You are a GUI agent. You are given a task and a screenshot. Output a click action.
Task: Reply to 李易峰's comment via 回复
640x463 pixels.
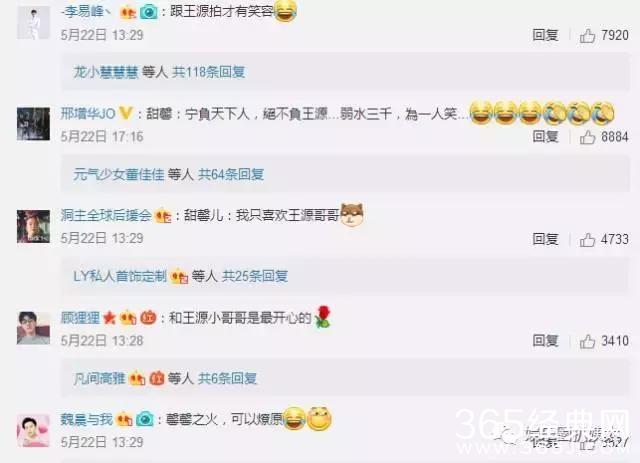pos(545,36)
